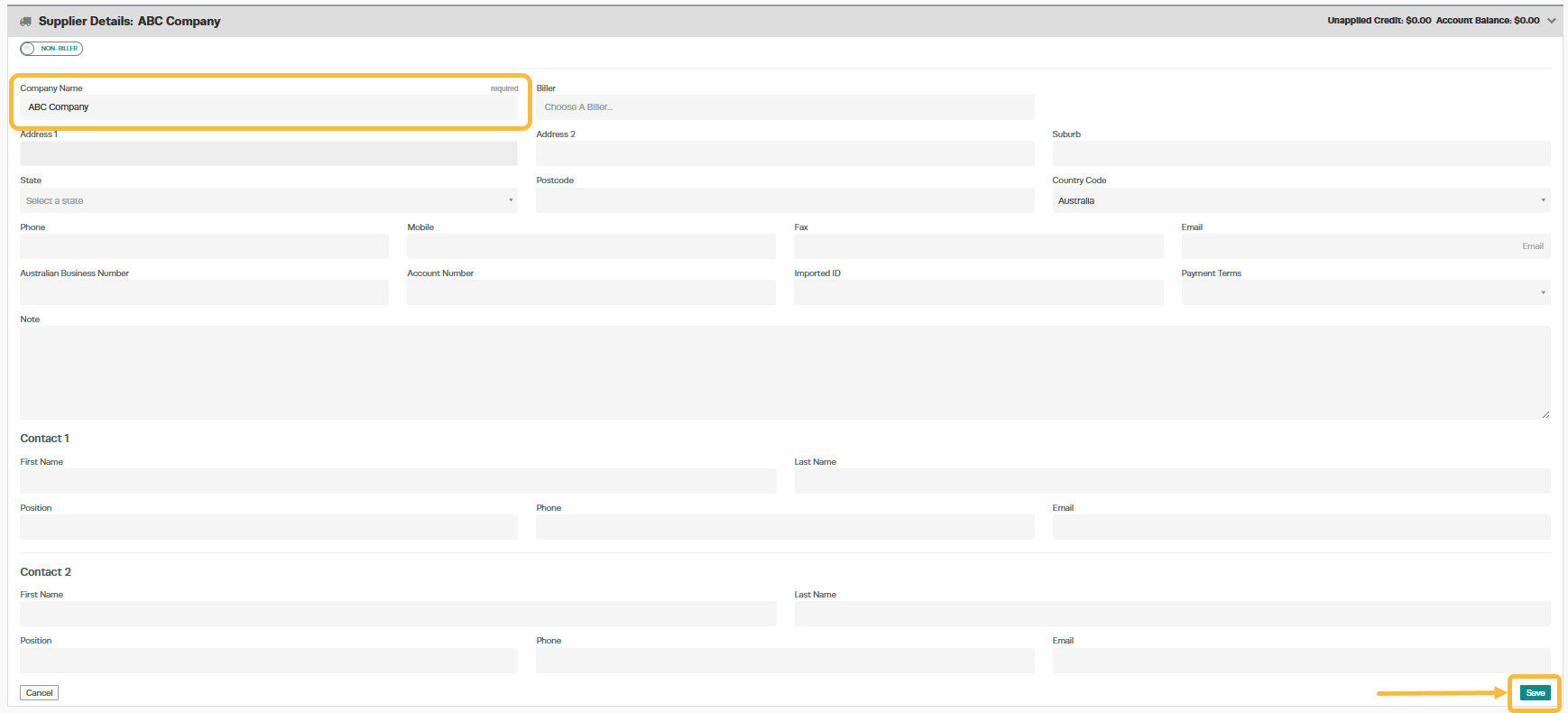Click the Account Balance: $0.00 text

[1488, 20]
